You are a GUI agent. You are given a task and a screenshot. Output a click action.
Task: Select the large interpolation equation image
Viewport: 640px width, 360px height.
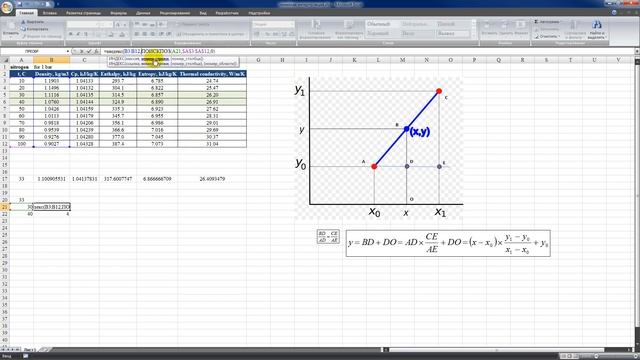point(448,243)
